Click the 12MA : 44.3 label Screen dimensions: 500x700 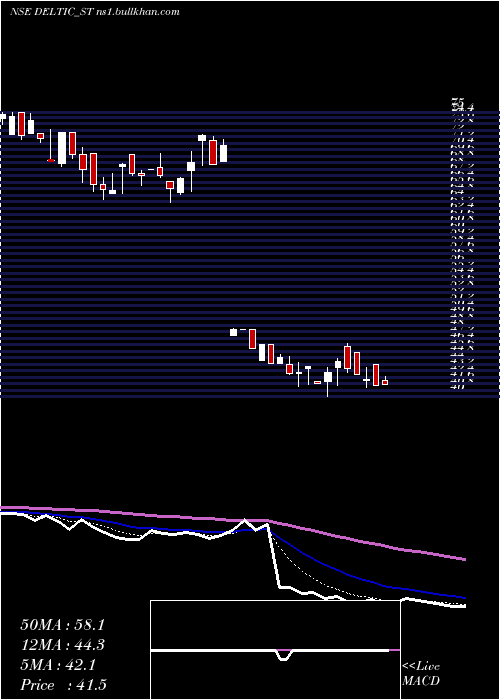pyautogui.click(x=63, y=645)
